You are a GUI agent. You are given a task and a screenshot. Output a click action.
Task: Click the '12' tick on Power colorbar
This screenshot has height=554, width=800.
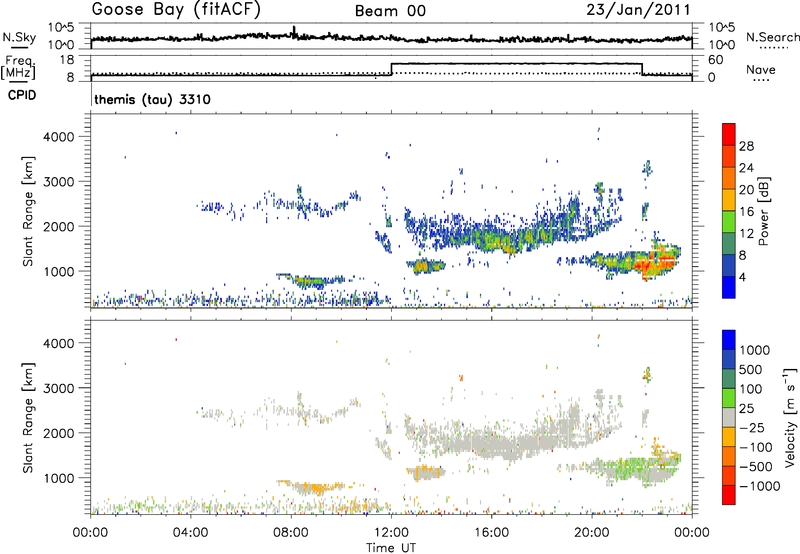(746, 233)
